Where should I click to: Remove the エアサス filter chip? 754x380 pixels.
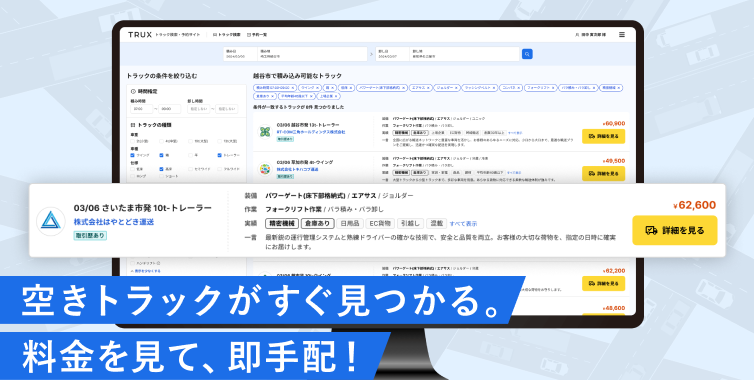pyautogui.click(x=429, y=88)
